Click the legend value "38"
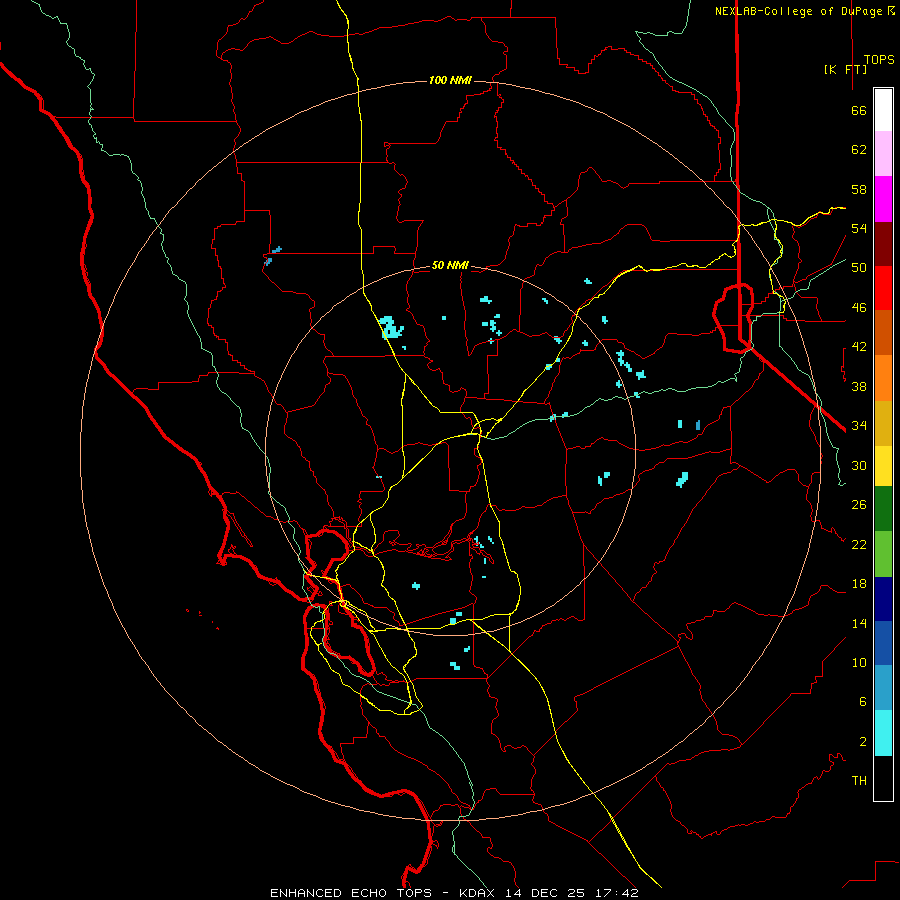This screenshot has width=900, height=900. point(859,386)
